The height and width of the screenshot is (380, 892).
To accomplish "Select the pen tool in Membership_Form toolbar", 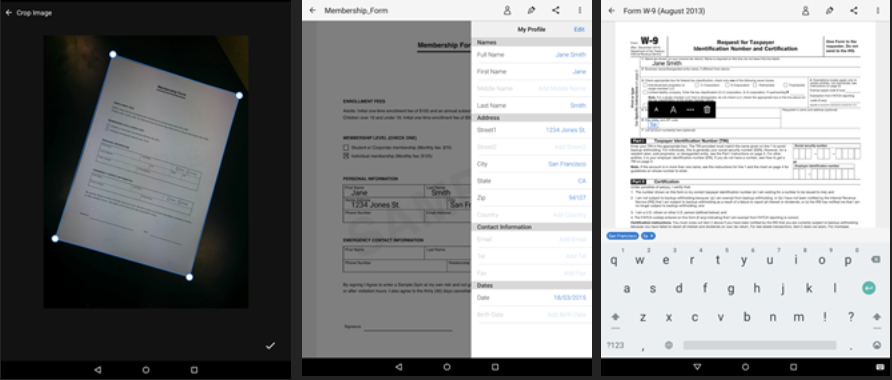I will point(531,10).
